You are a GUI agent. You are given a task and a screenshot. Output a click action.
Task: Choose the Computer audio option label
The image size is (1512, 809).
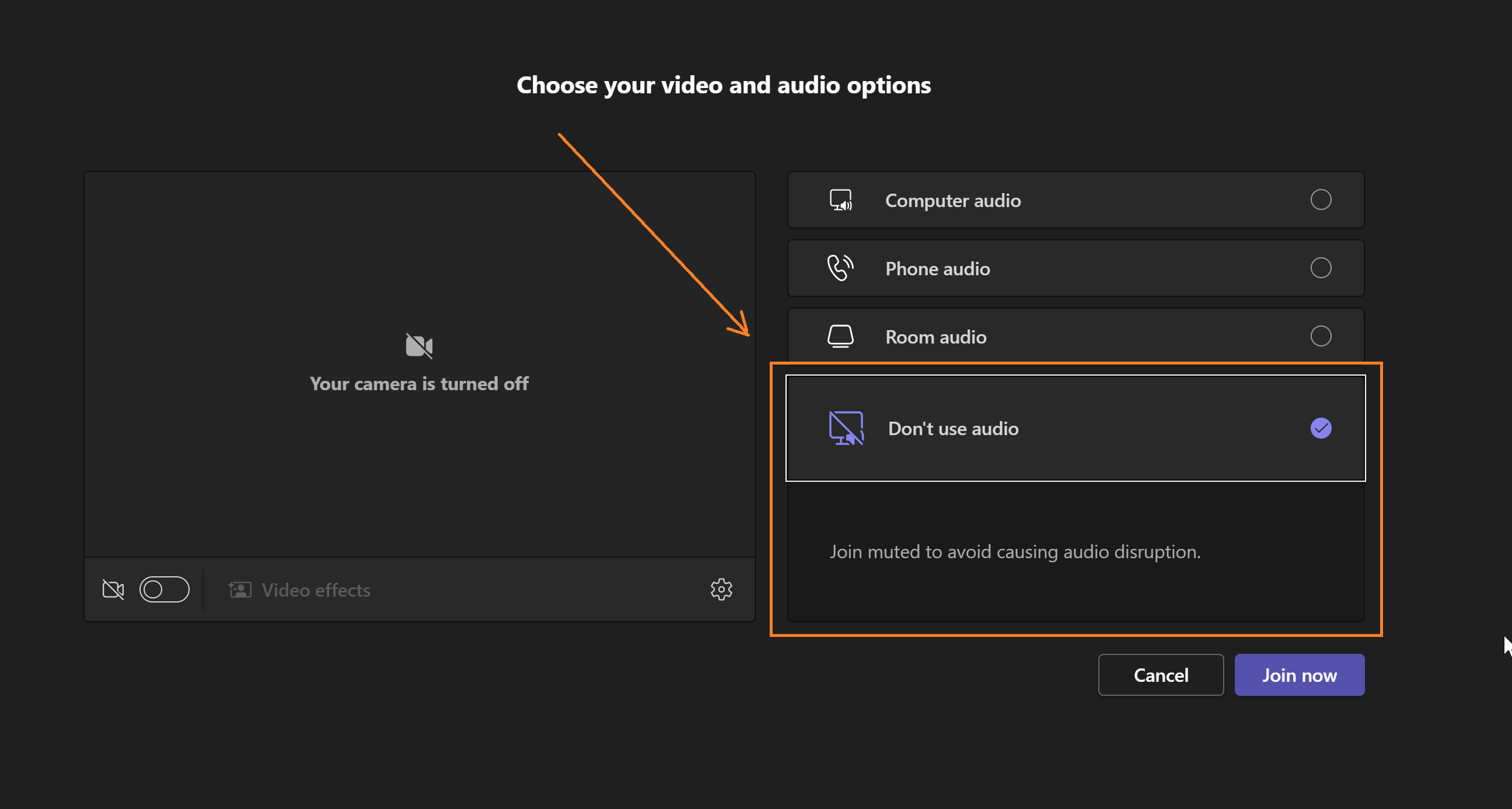click(952, 201)
